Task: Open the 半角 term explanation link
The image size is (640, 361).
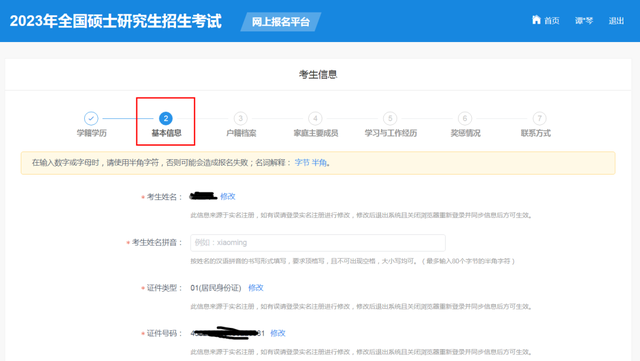Action: pyautogui.click(x=319, y=163)
